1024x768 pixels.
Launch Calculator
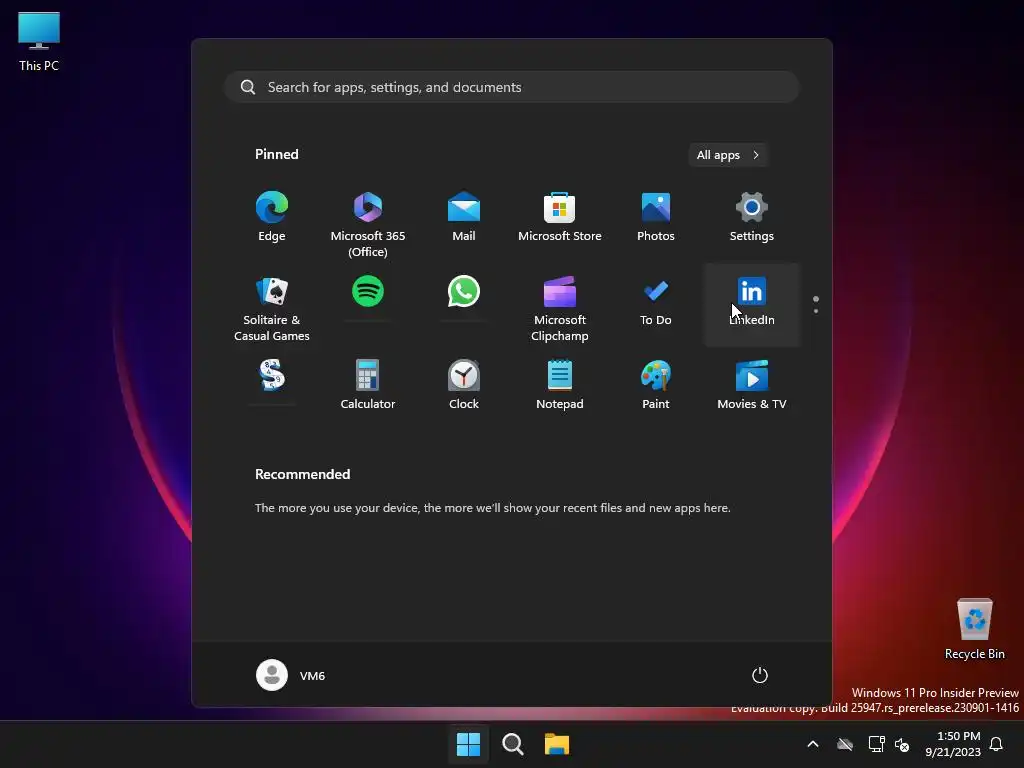coord(368,385)
